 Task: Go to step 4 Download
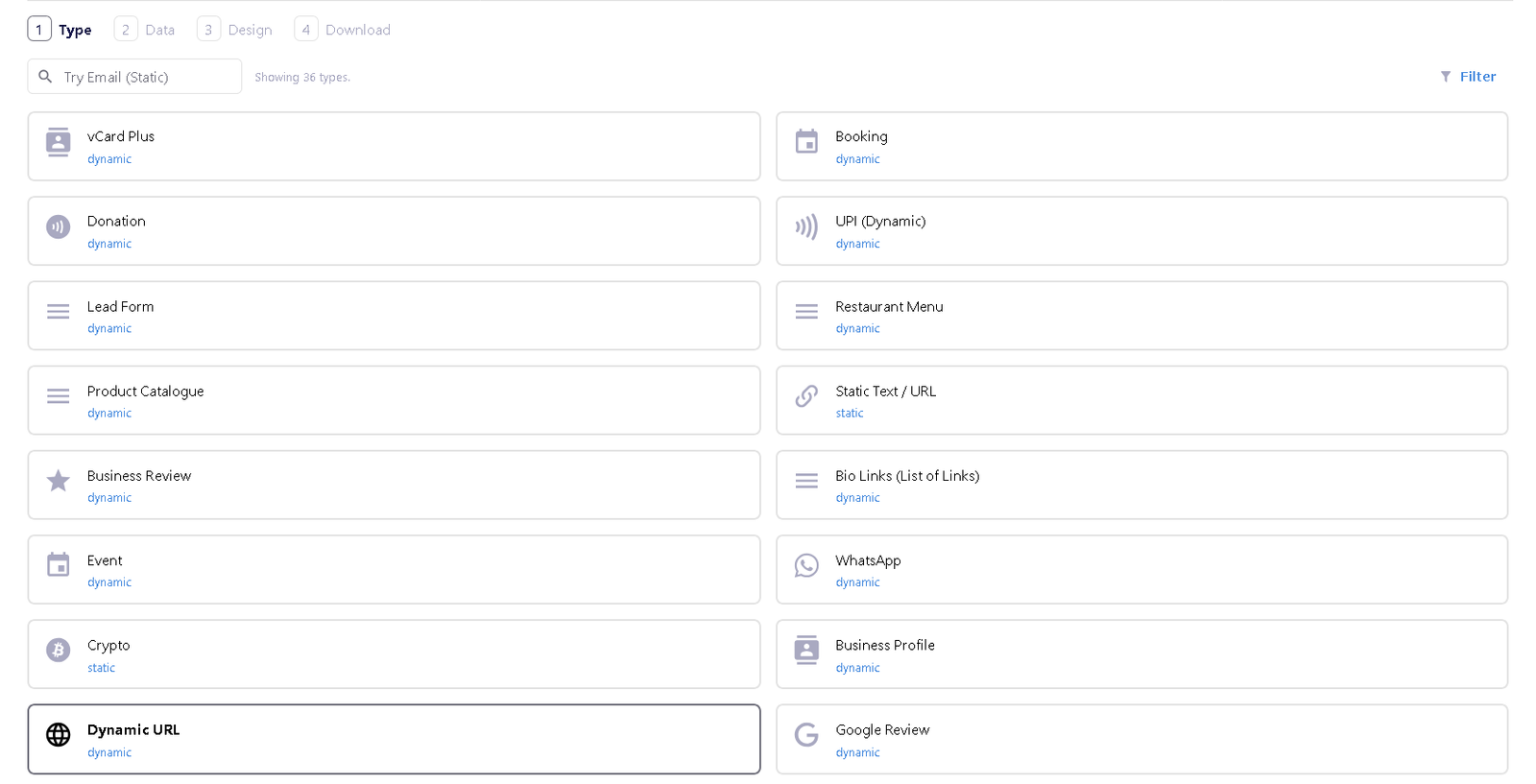tap(343, 30)
